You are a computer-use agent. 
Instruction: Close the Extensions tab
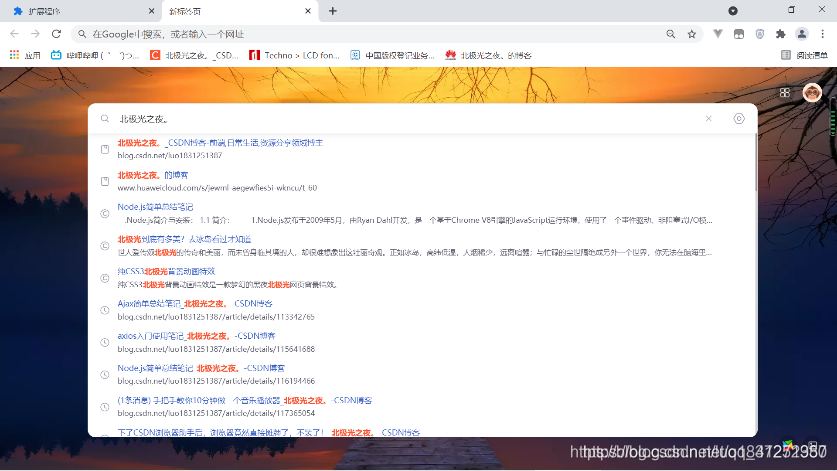[152, 11]
